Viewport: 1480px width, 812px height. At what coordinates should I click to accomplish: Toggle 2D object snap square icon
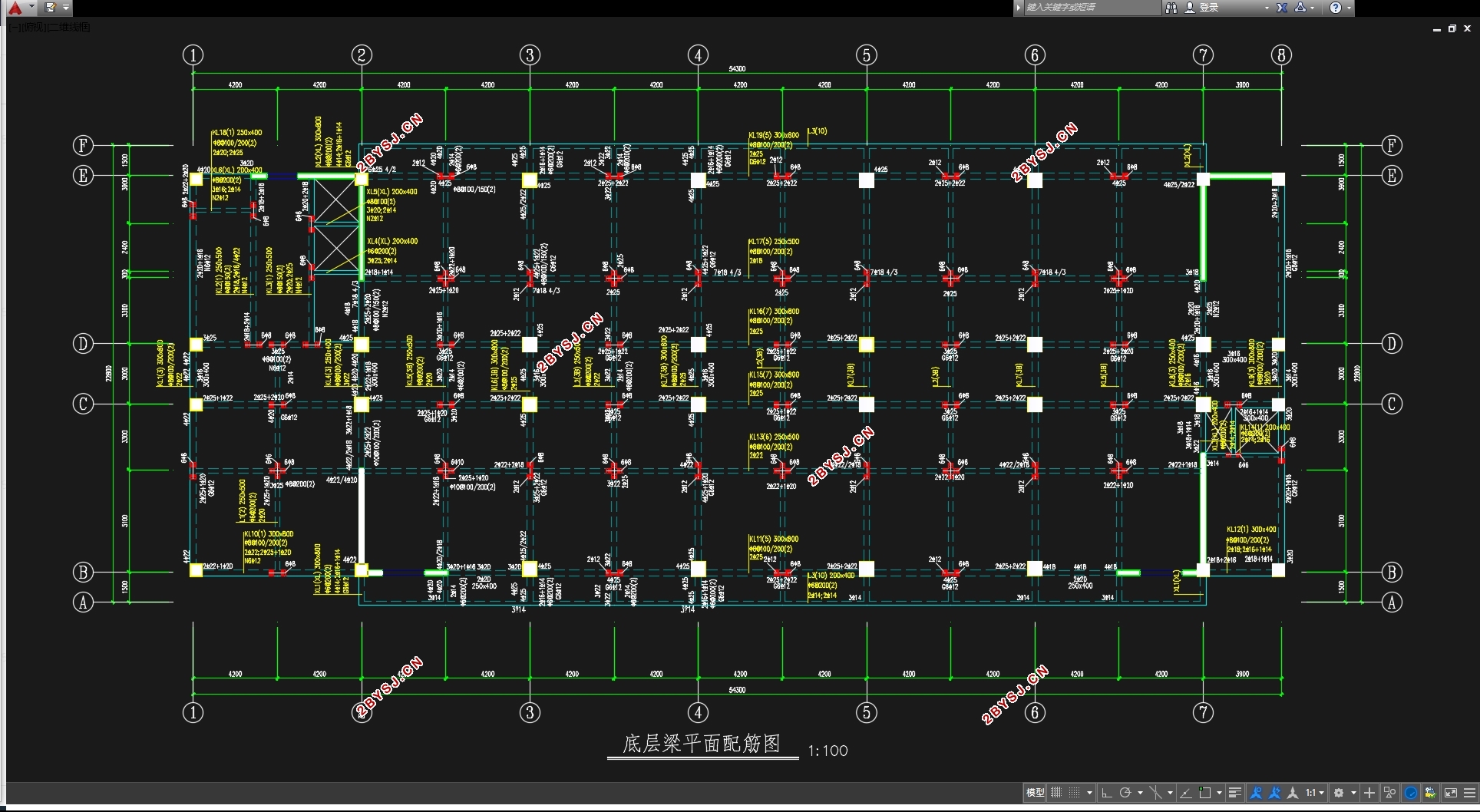click(1204, 793)
